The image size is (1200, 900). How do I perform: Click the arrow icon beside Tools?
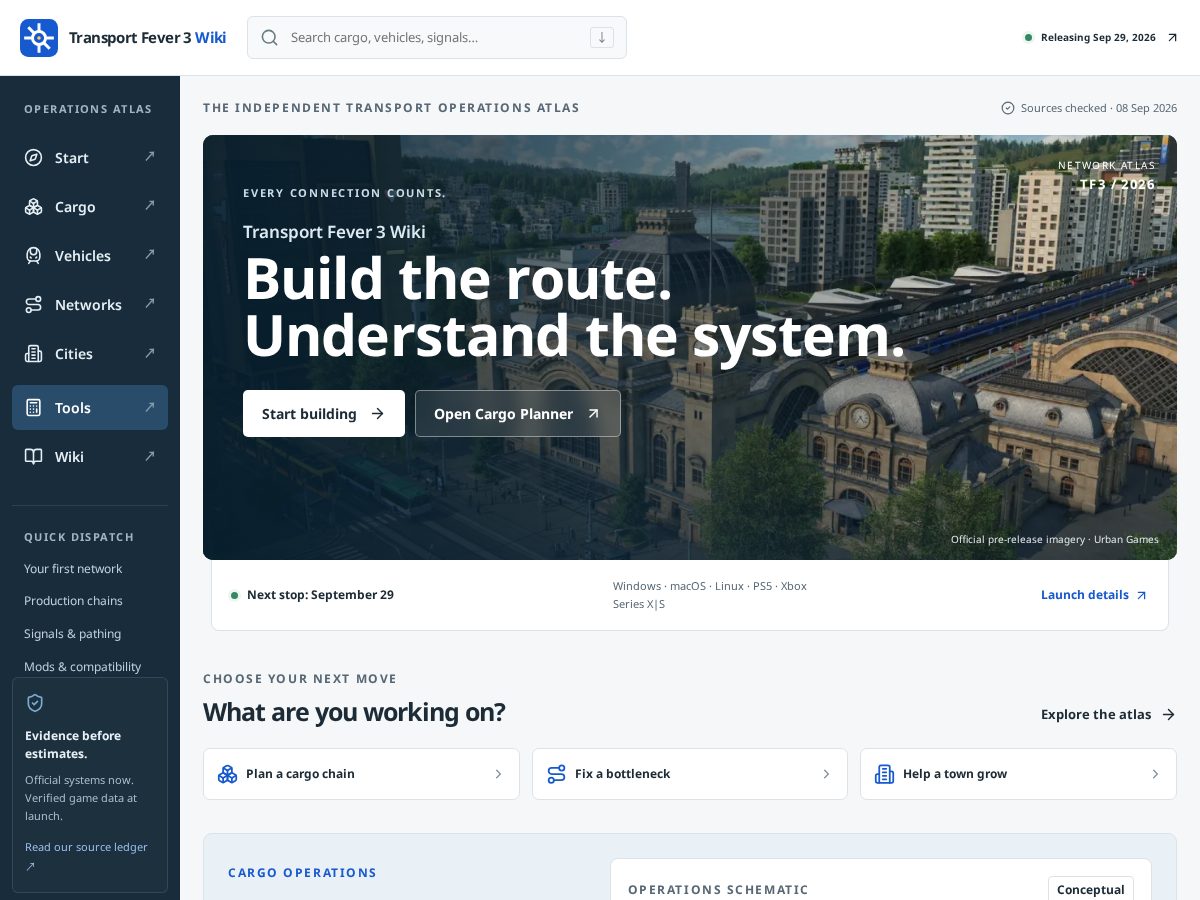click(x=150, y=406)
